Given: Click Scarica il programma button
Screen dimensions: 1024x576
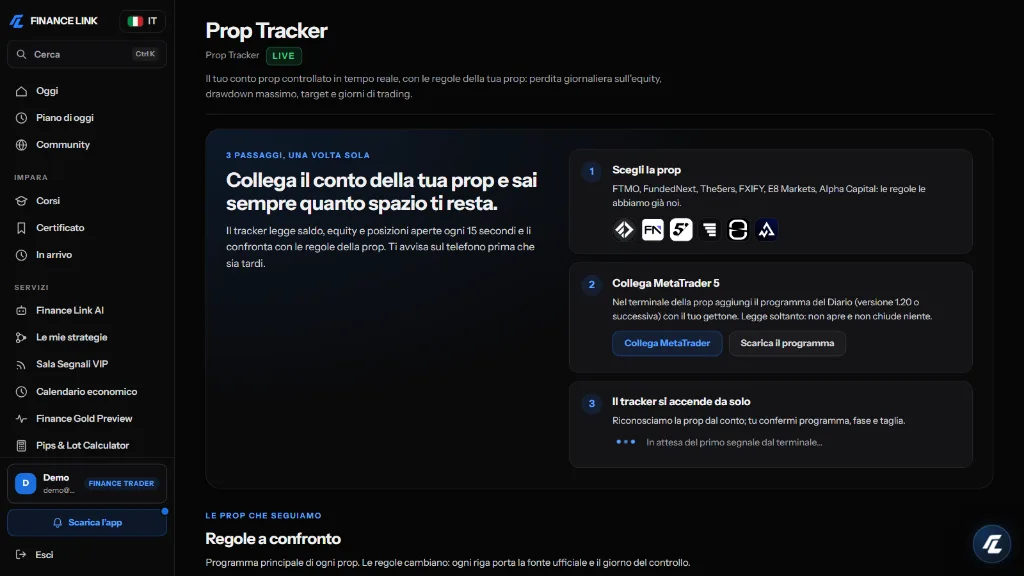Looking at the screenshot, I should [787, 343].
